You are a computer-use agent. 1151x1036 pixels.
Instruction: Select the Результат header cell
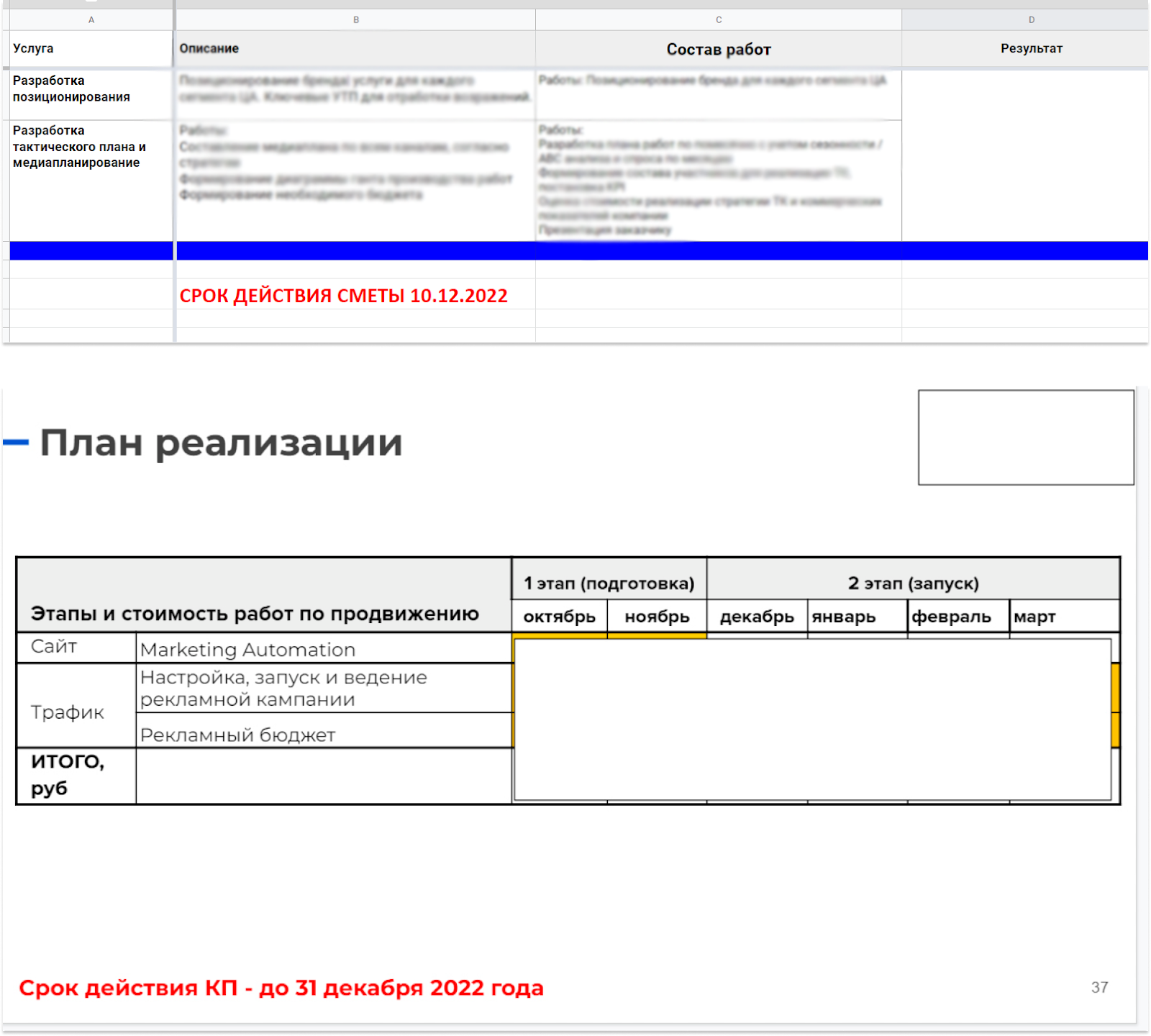(x=1031, y=49)
